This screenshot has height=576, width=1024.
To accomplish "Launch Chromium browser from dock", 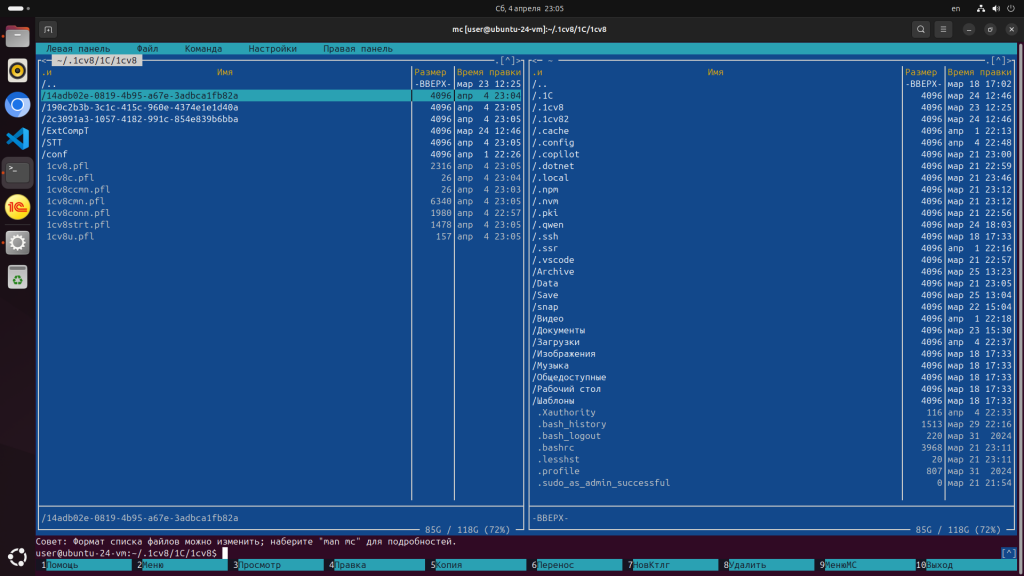I will coord(17,104).
